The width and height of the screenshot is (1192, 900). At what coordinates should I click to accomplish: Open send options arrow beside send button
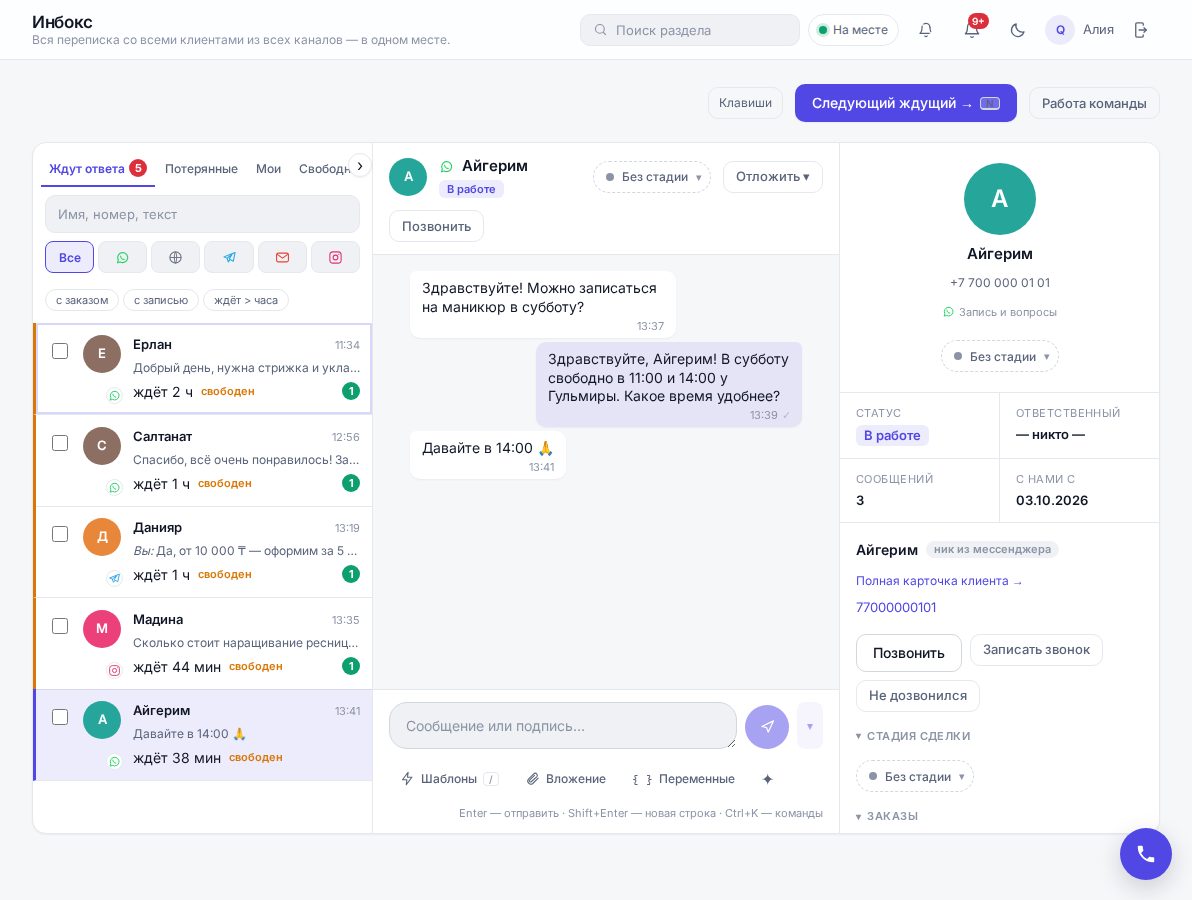pos(810,726)
